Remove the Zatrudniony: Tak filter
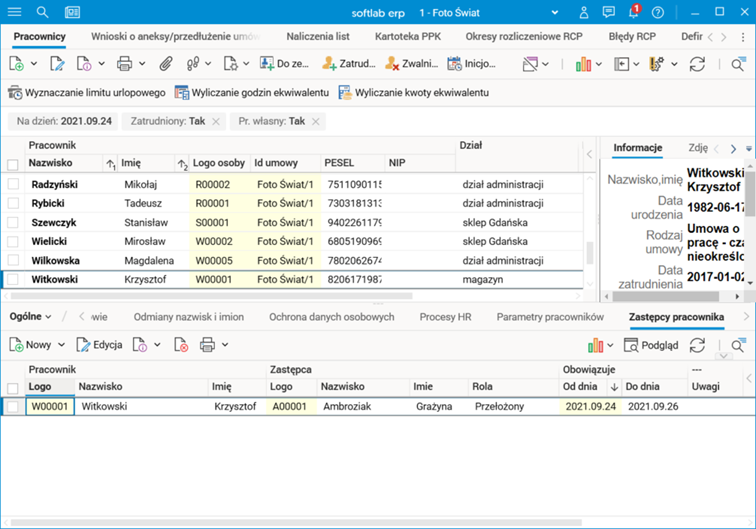756x529 pixels. tap(217, 121)
